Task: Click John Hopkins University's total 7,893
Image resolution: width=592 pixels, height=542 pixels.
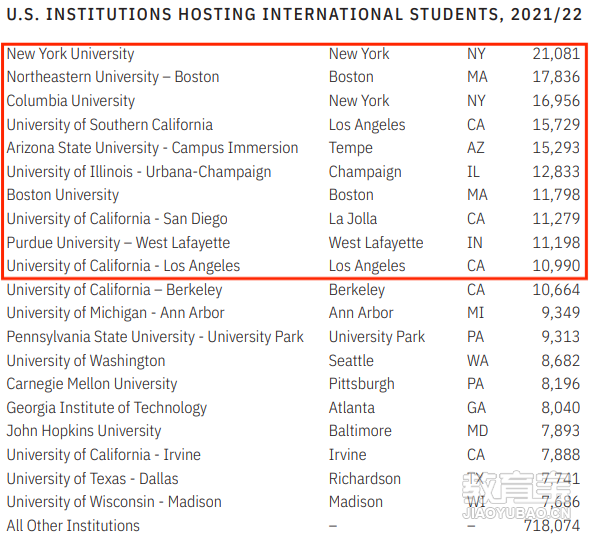Action: [x=560, y=431]
